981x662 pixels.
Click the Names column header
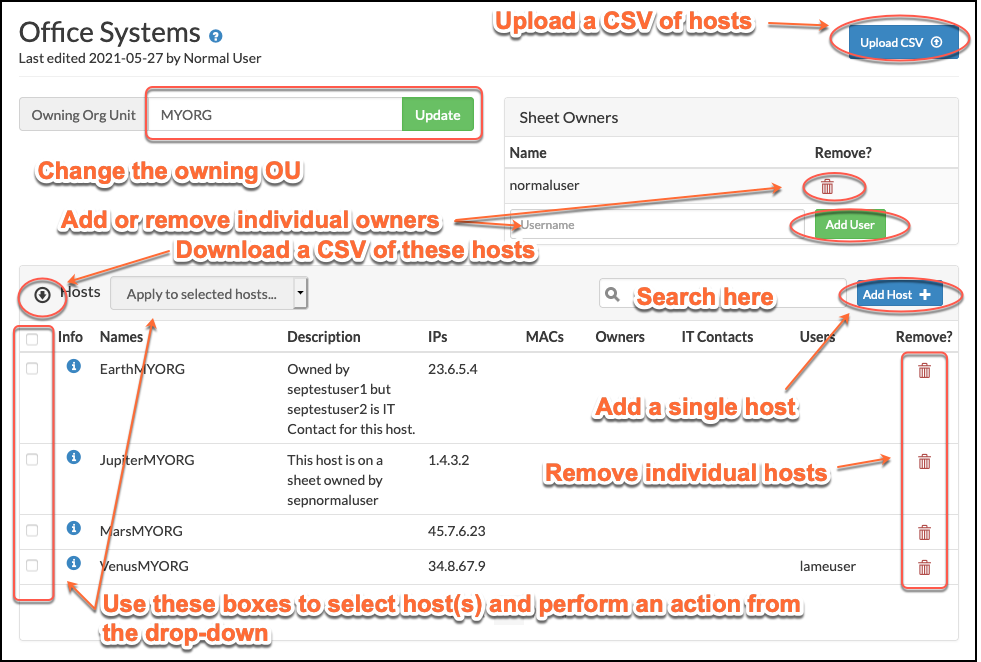[x=121, y=337]
